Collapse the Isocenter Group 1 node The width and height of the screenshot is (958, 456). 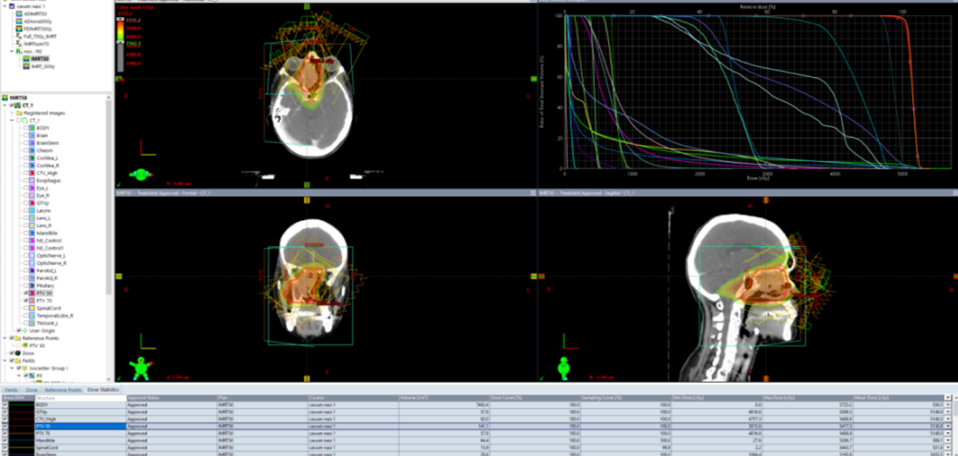tap(12, 368)
